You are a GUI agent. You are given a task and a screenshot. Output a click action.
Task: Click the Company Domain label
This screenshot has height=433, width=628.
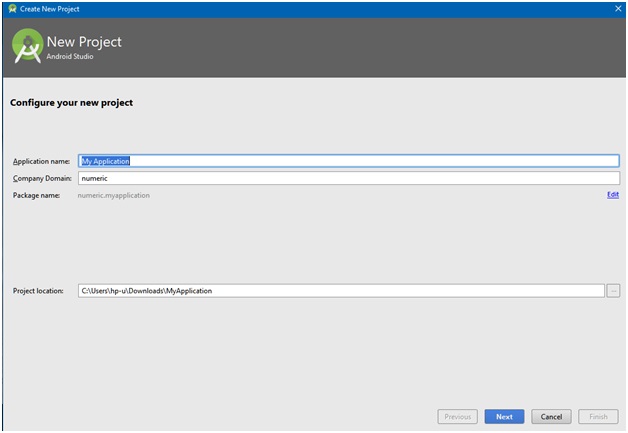tap(41, 178)
